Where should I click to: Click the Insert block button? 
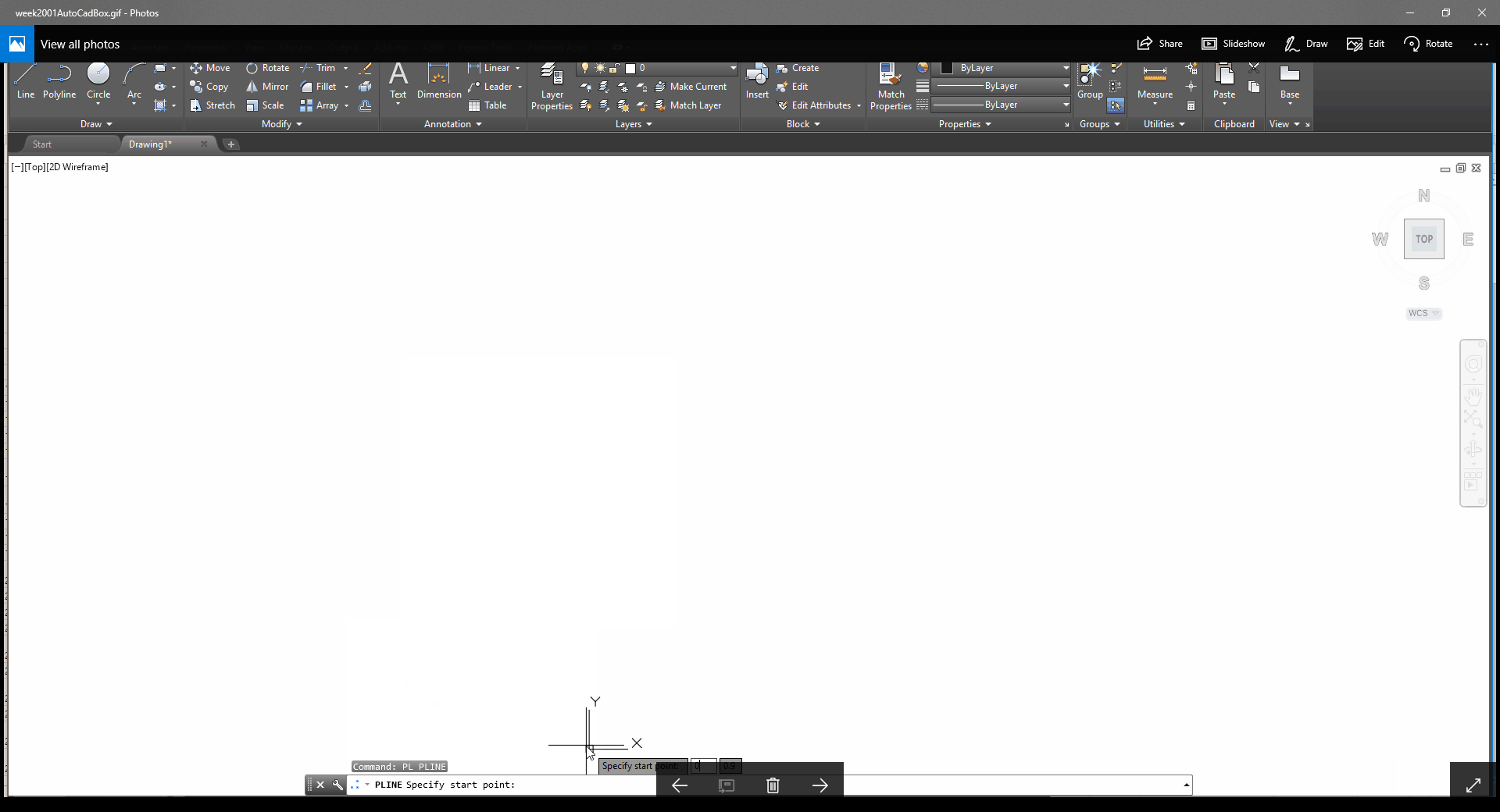pos(757,82)
